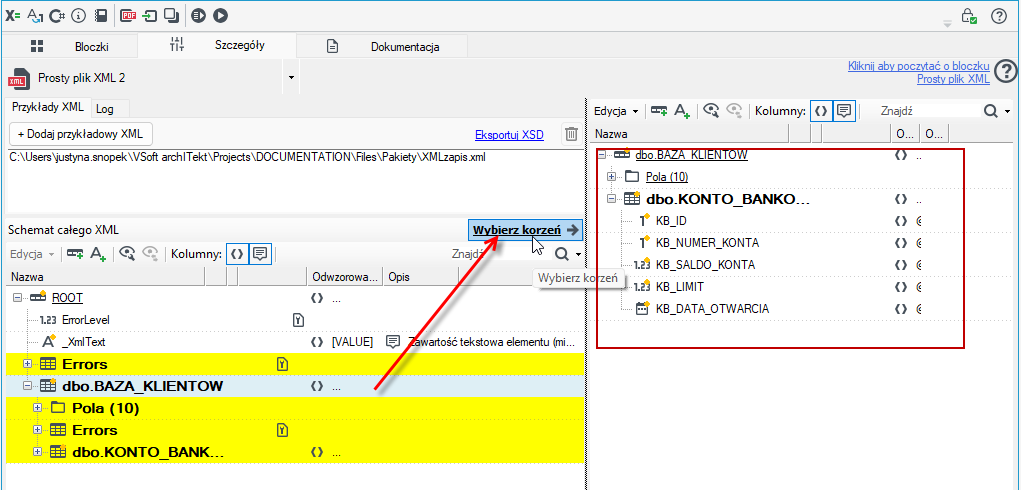Click the trash delete icon next to Eksportuj XSD
The height and width of the screenshot is (490, 1021).
571,134
